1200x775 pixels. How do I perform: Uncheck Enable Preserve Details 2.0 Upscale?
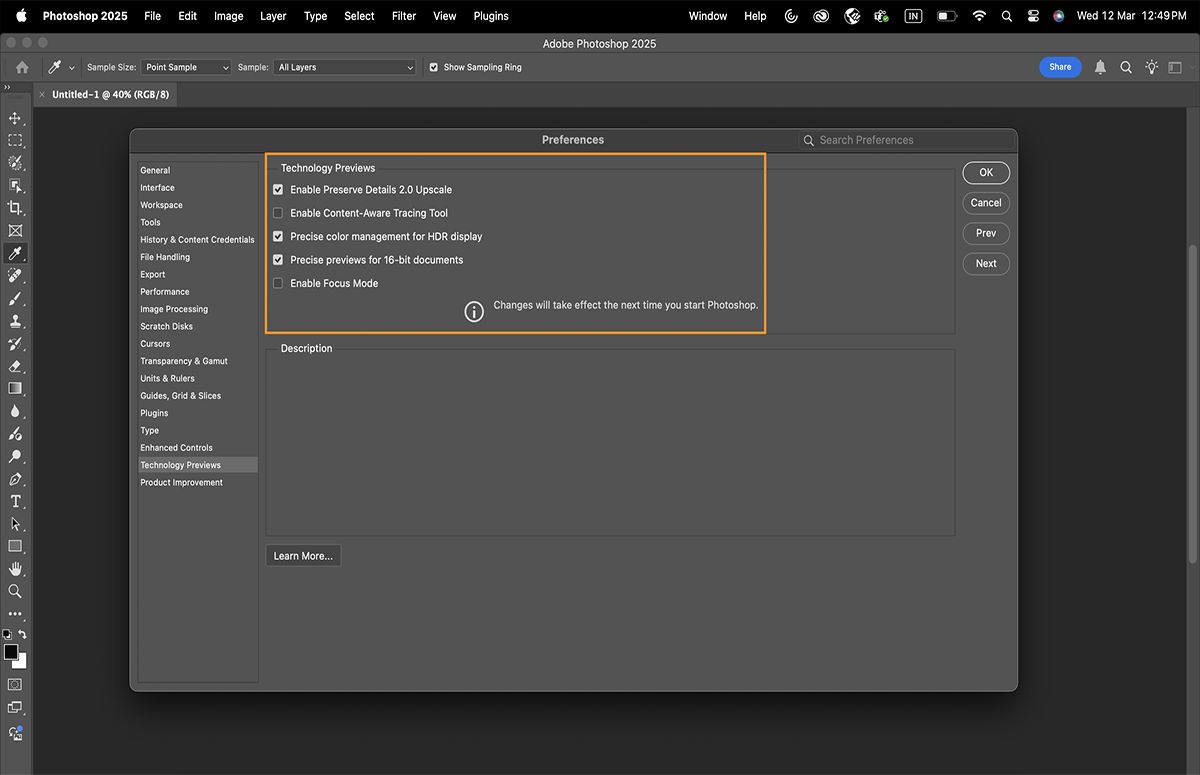(278, 189)
